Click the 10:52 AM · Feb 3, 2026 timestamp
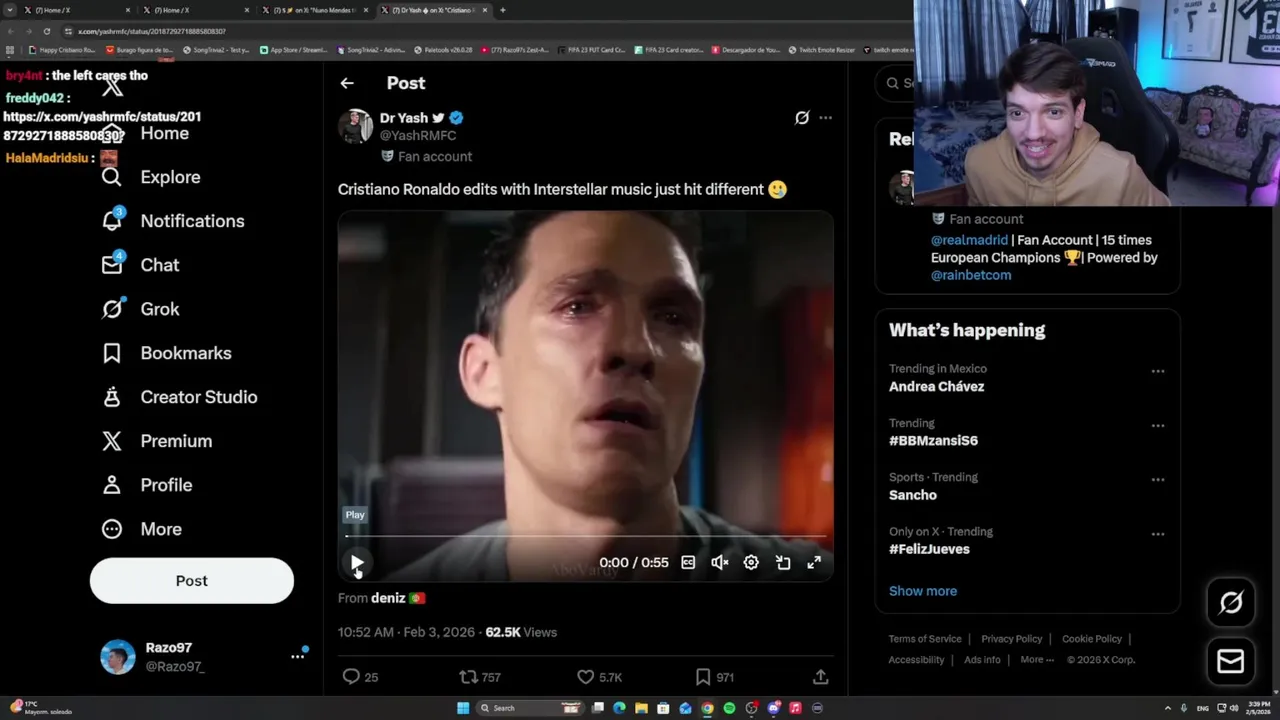This screenshot has height=720, width=1280. click(407, 632)
